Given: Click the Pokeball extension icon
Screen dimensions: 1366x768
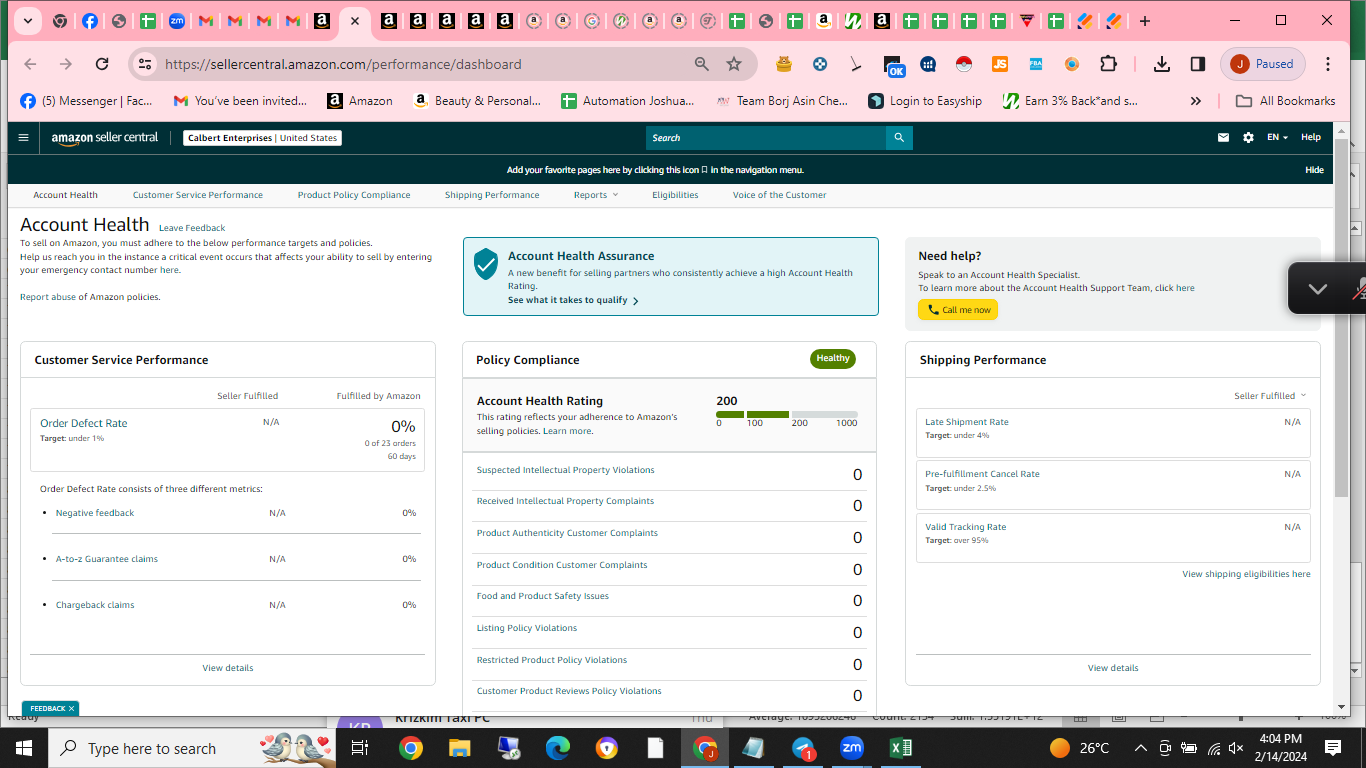Looking at the screenshot, I should click(x=964, y=64).
